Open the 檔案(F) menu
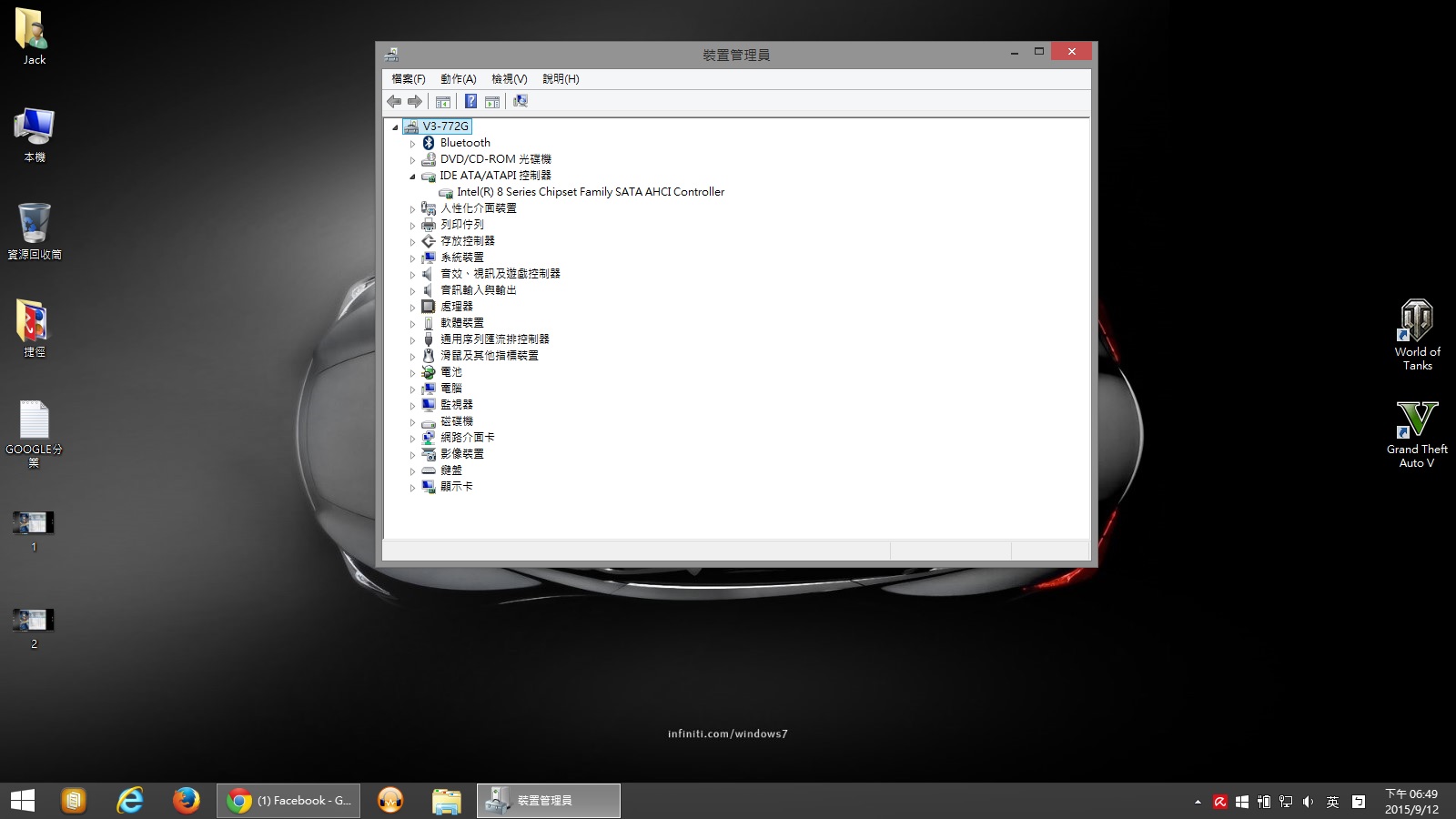 409,79
